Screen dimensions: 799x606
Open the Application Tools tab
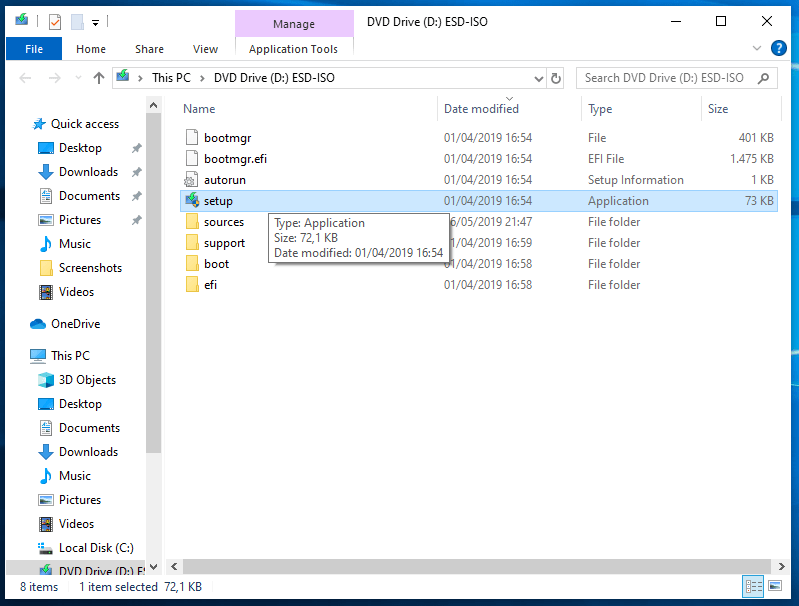click(x=294, y=49)
